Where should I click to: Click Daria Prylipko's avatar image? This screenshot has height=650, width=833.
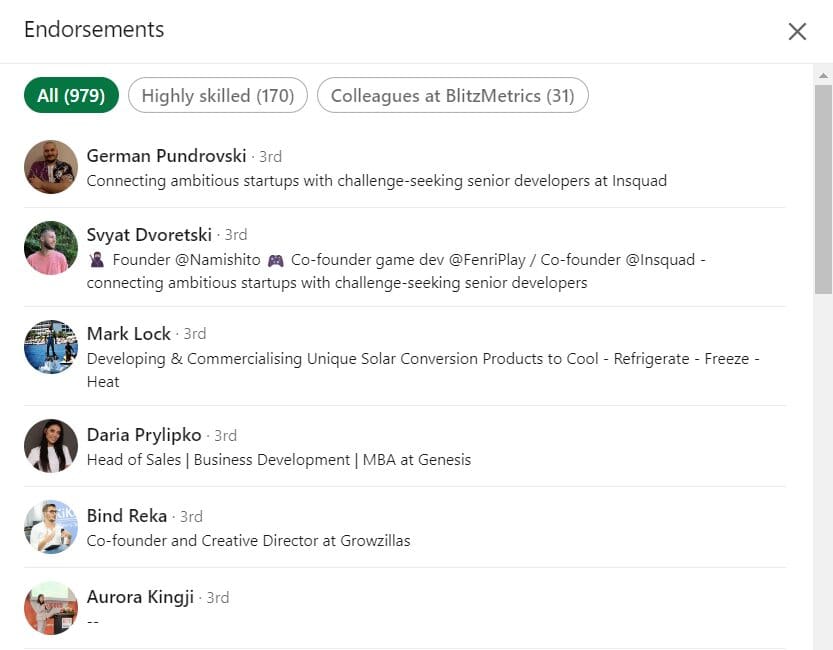click(51, 446)
